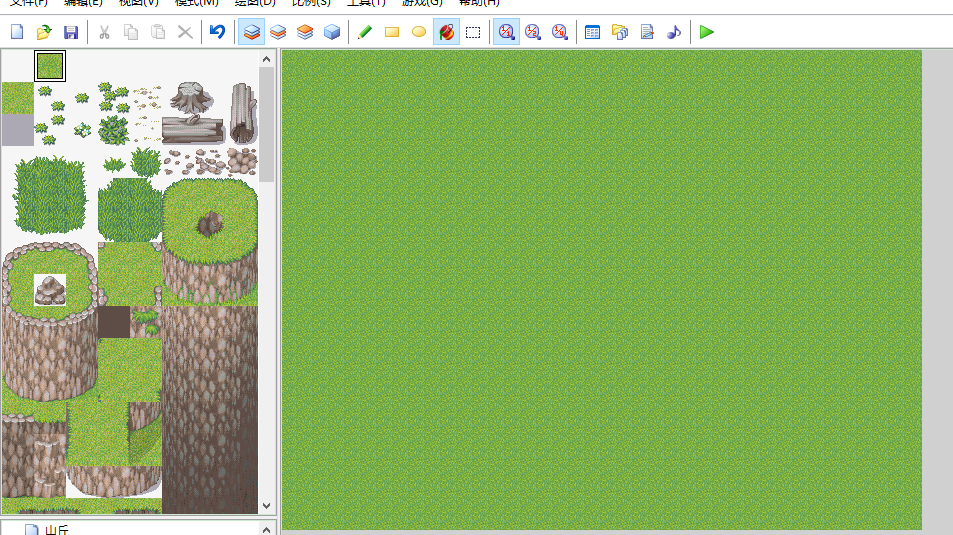Click the tileset palette scroll-up arrow
Screen dimensions: 953x535
point(266,59)
